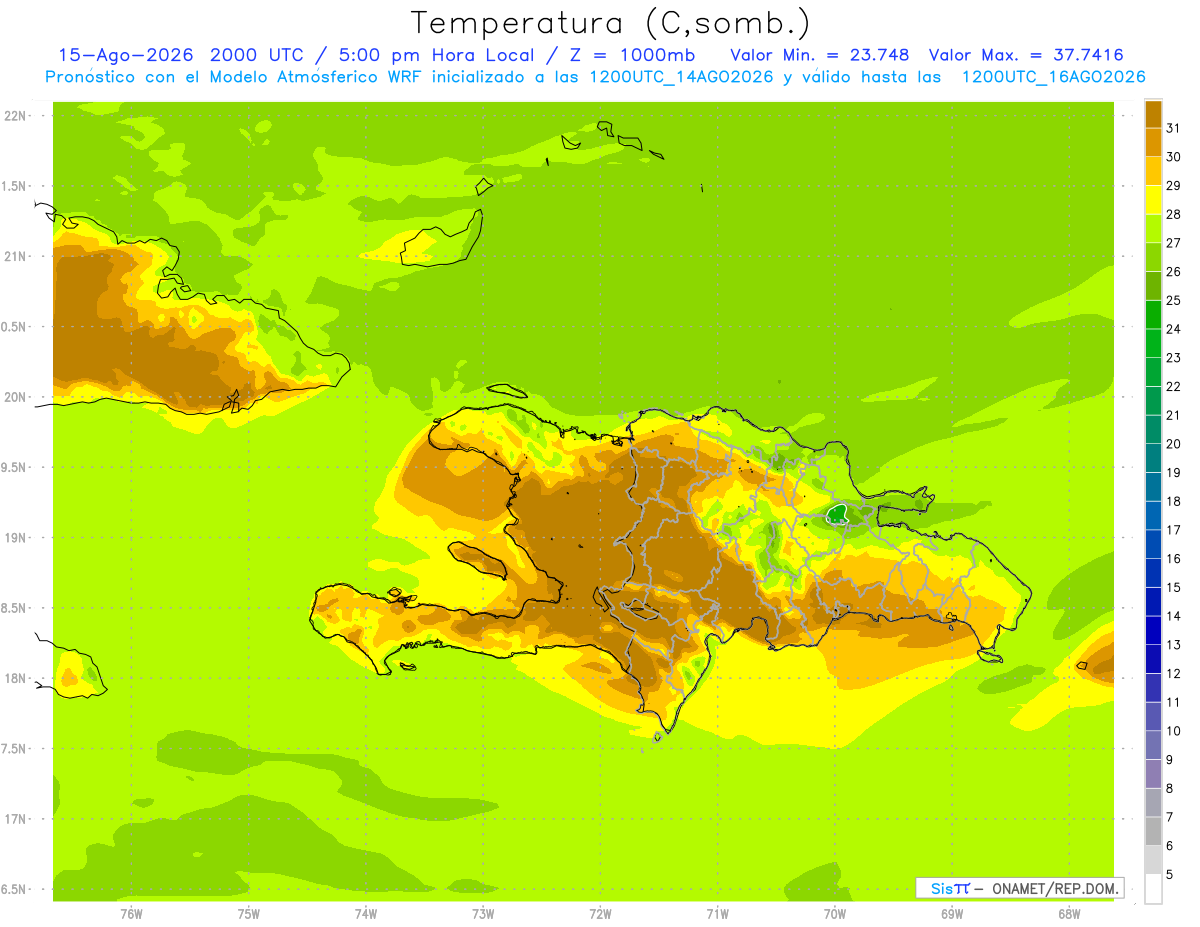The height and width of the screenshot is (927, 1200).
Task: Click the '73W' longitude label
Action: 483,913
